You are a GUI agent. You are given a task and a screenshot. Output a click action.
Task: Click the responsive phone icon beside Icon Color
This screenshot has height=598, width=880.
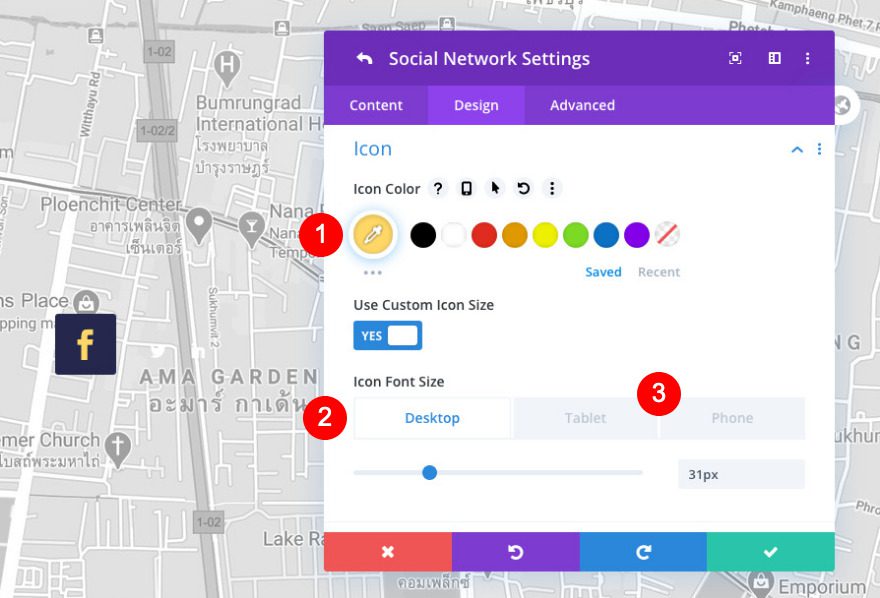point(466,188)
